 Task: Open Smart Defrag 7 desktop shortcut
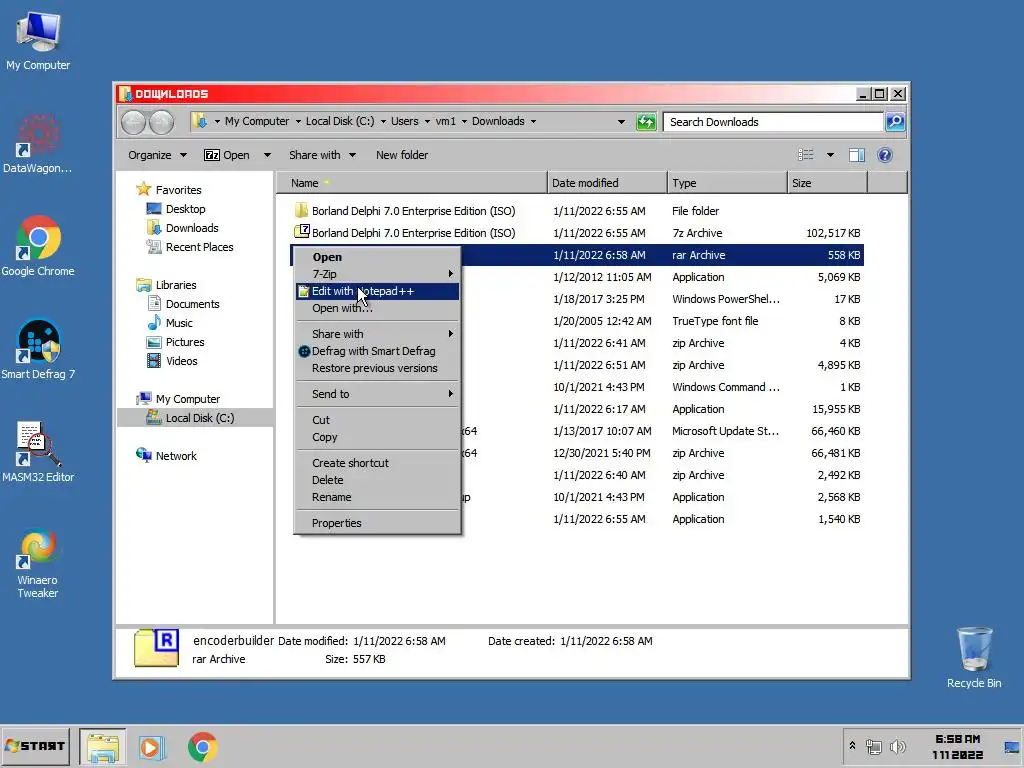coord(38,349)
